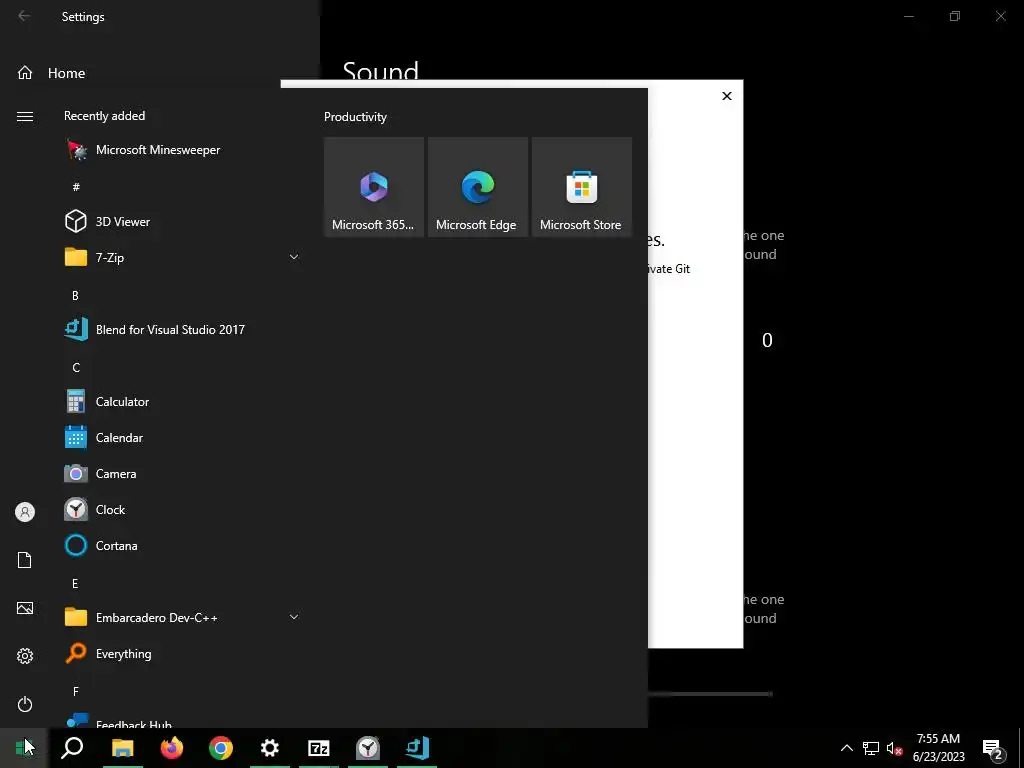Jump to letter C section header
Image resolution: width=1024 pixels, height=768 pixels.
click(x=76, y=367)
